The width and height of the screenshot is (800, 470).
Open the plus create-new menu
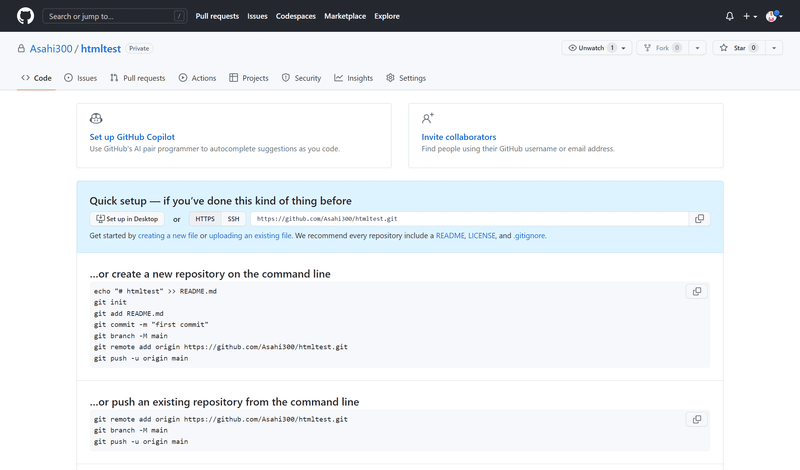coord(749,16)
